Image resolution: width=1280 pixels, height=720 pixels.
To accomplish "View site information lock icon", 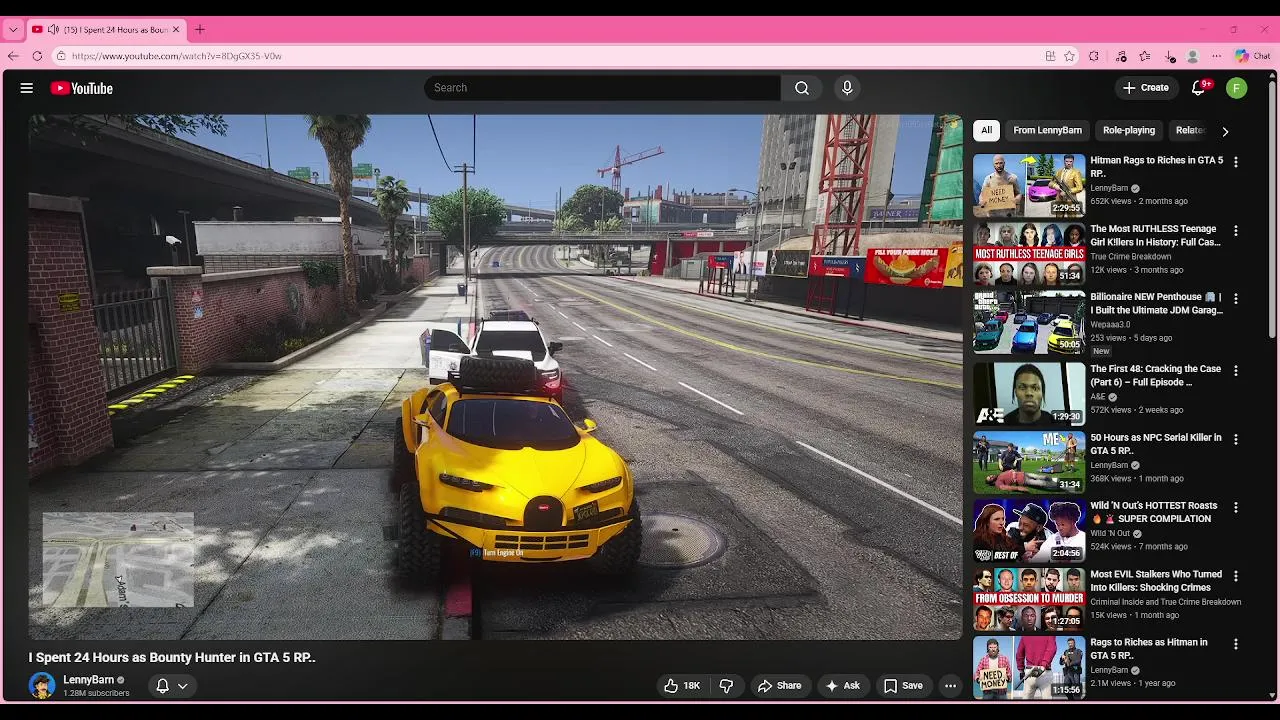I will click(x=61, y=56).
